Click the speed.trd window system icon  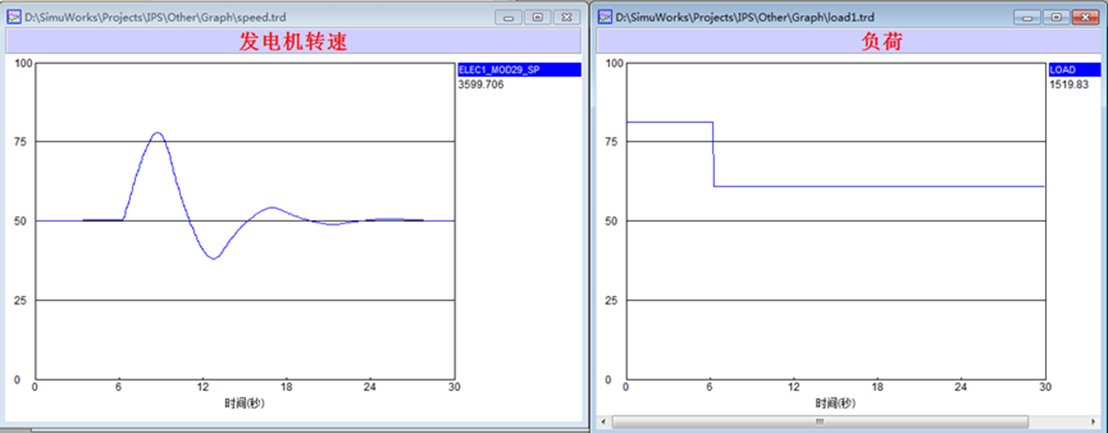point(14,17)
